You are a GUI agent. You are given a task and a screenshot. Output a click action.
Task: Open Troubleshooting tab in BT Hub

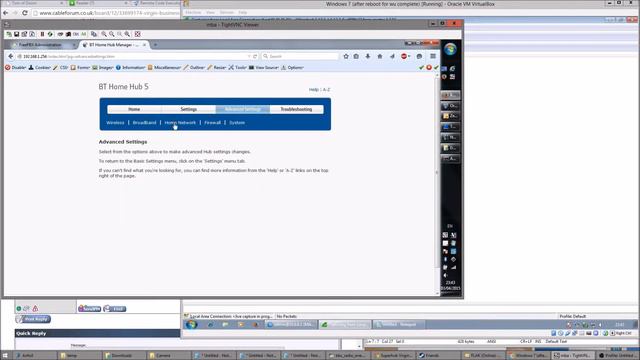tap(296, 109)
